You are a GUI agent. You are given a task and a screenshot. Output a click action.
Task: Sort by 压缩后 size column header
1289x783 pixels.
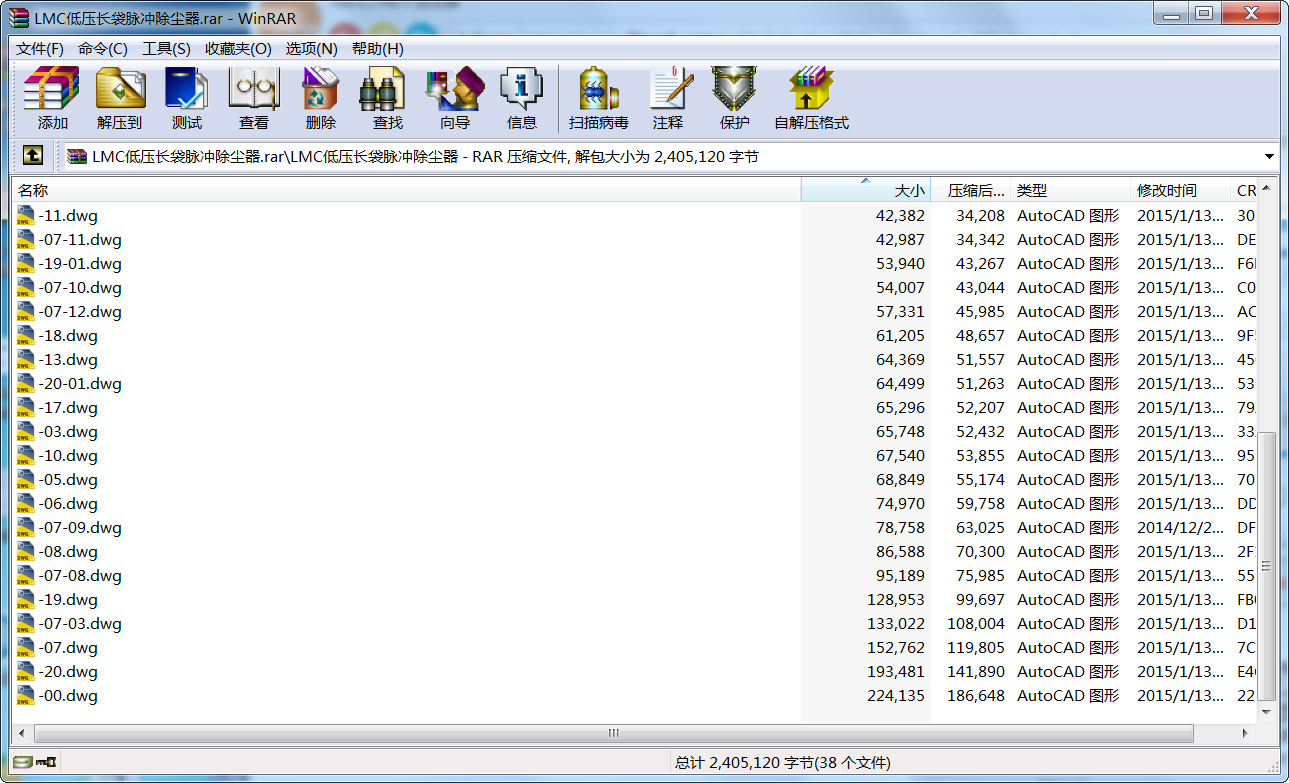tap(971, 190)
